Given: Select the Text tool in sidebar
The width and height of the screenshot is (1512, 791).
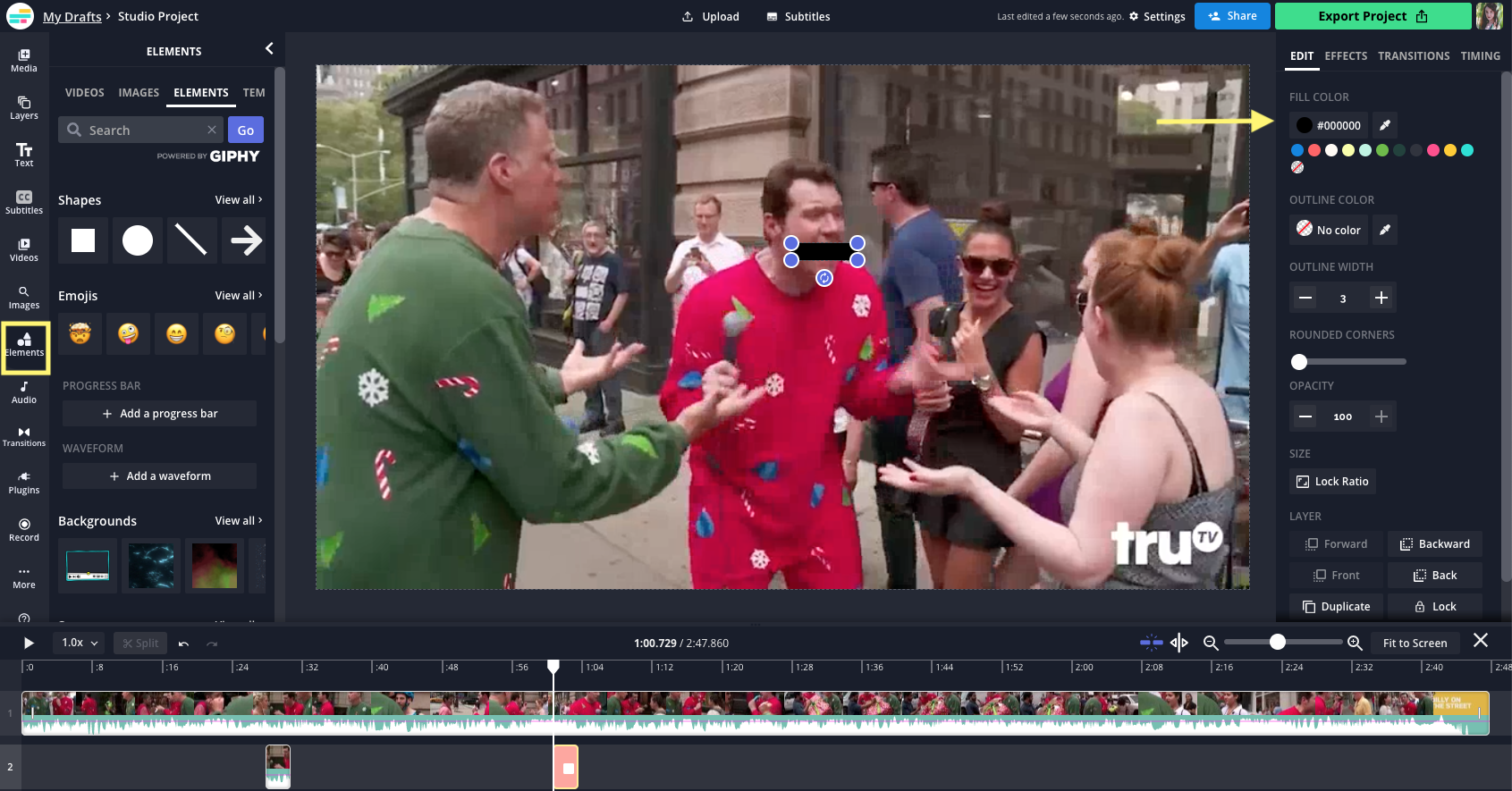Looking at the screenshot, I should coord(24,155).
